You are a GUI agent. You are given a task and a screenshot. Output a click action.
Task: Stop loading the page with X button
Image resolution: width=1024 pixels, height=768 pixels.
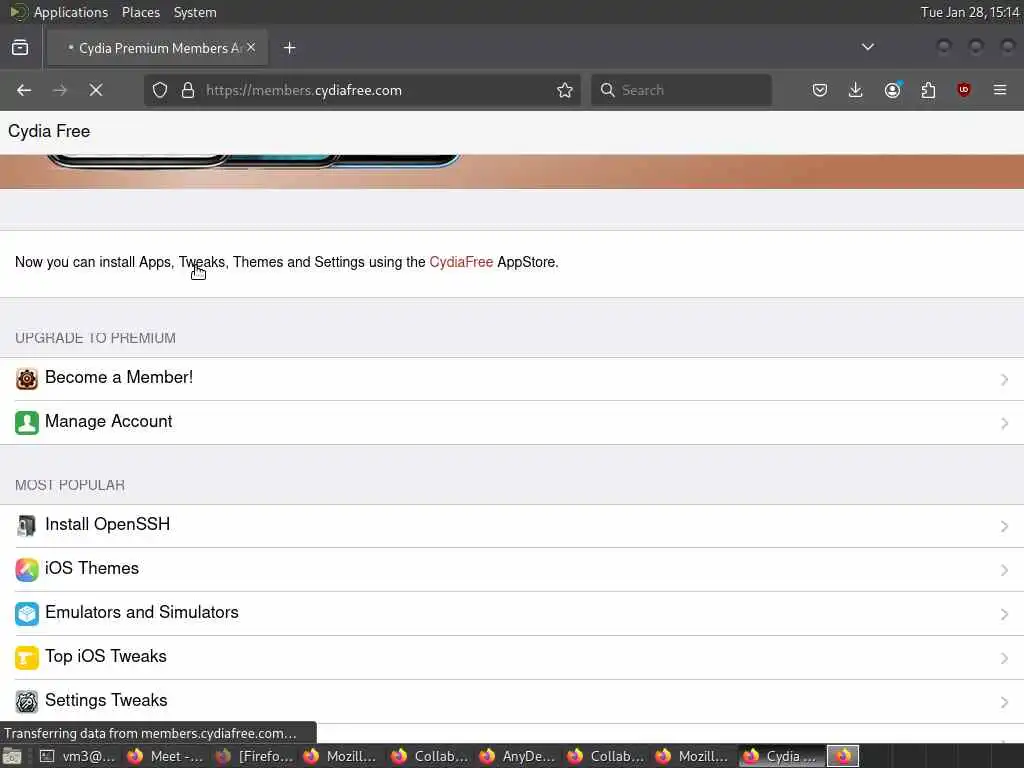pyautogui.click(x=96, y=90)
